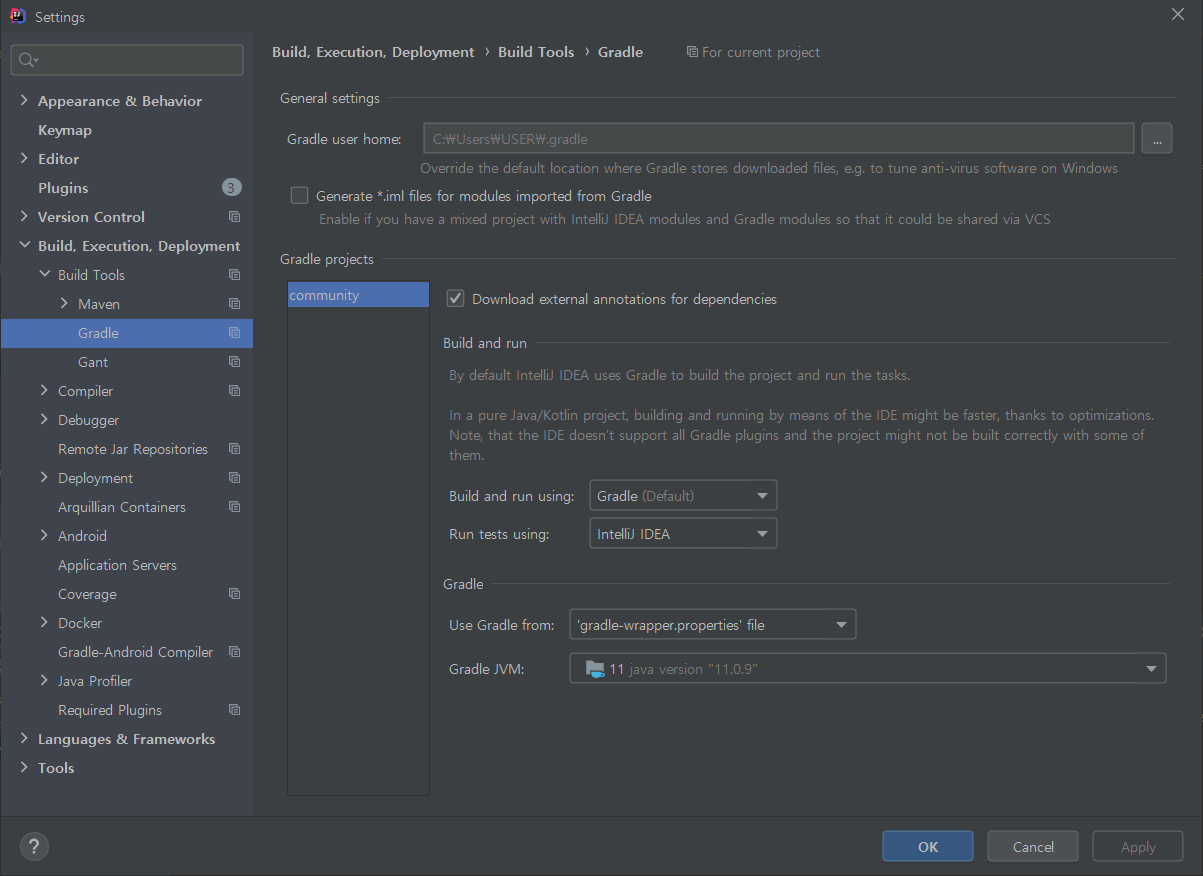Click the search magnifier icon in settings
Image resolution: width=1203 pixels, height=876 pixels.
click(x=28, y=60)
